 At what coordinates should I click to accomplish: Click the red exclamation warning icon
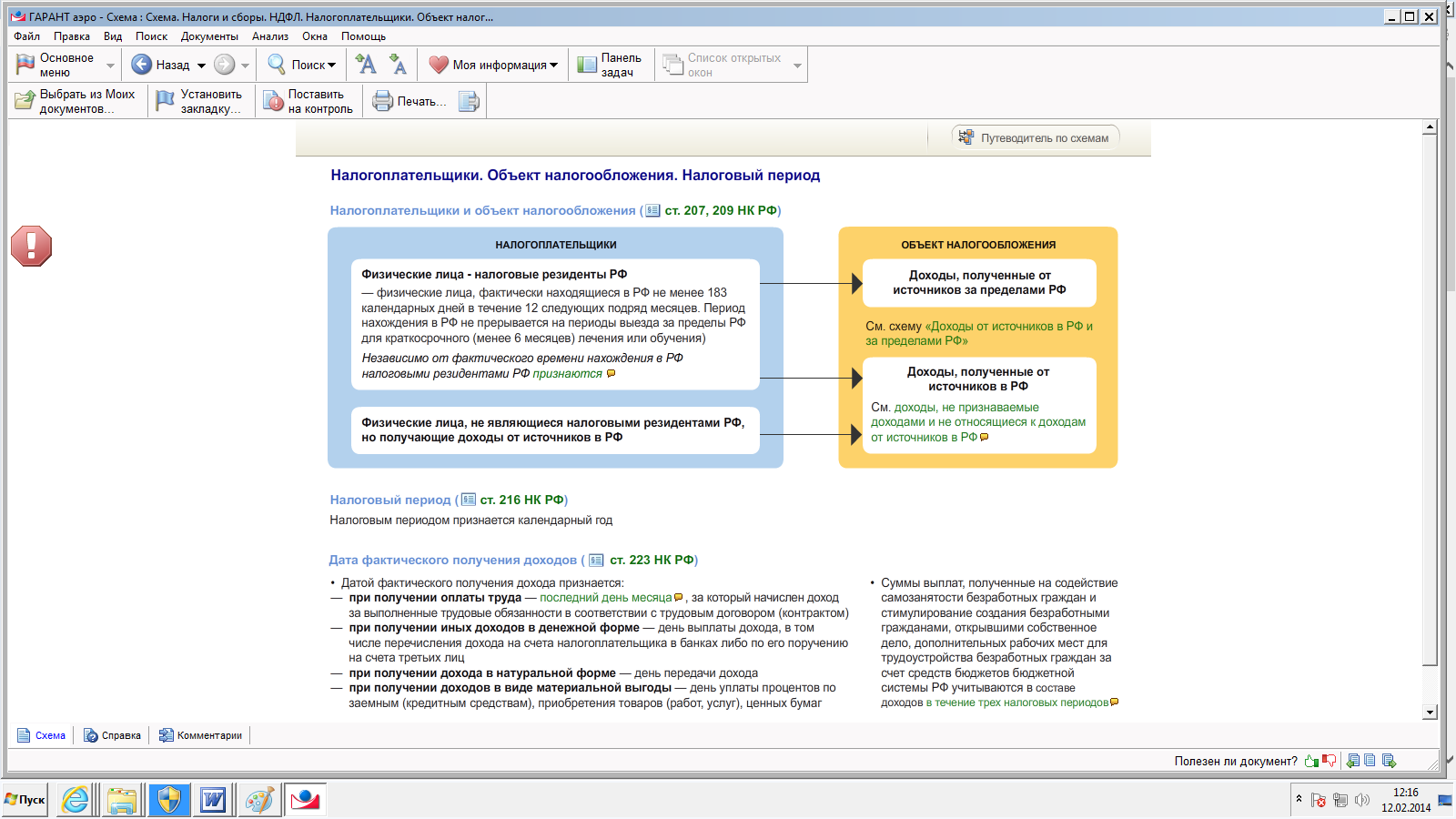tap(31, 246)
